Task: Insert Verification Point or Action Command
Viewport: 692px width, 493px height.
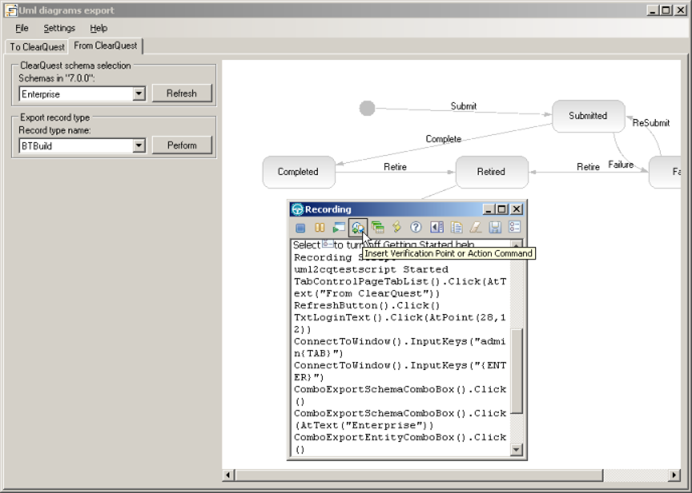Action: click(x=358, y=227)
